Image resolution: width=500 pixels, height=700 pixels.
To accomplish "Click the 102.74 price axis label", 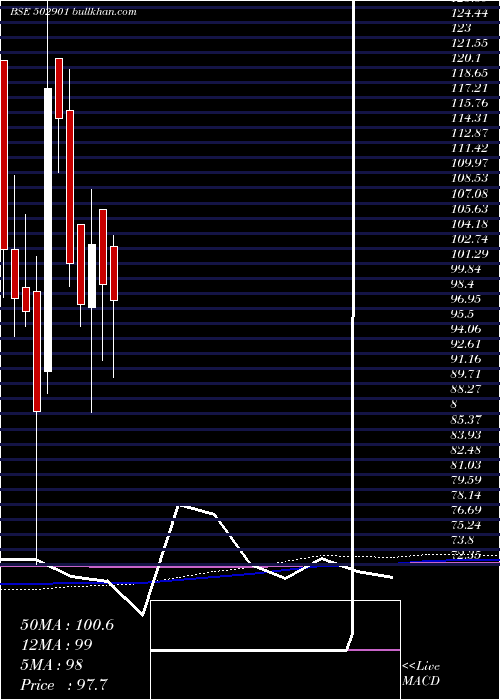I will tap(469, 239).
